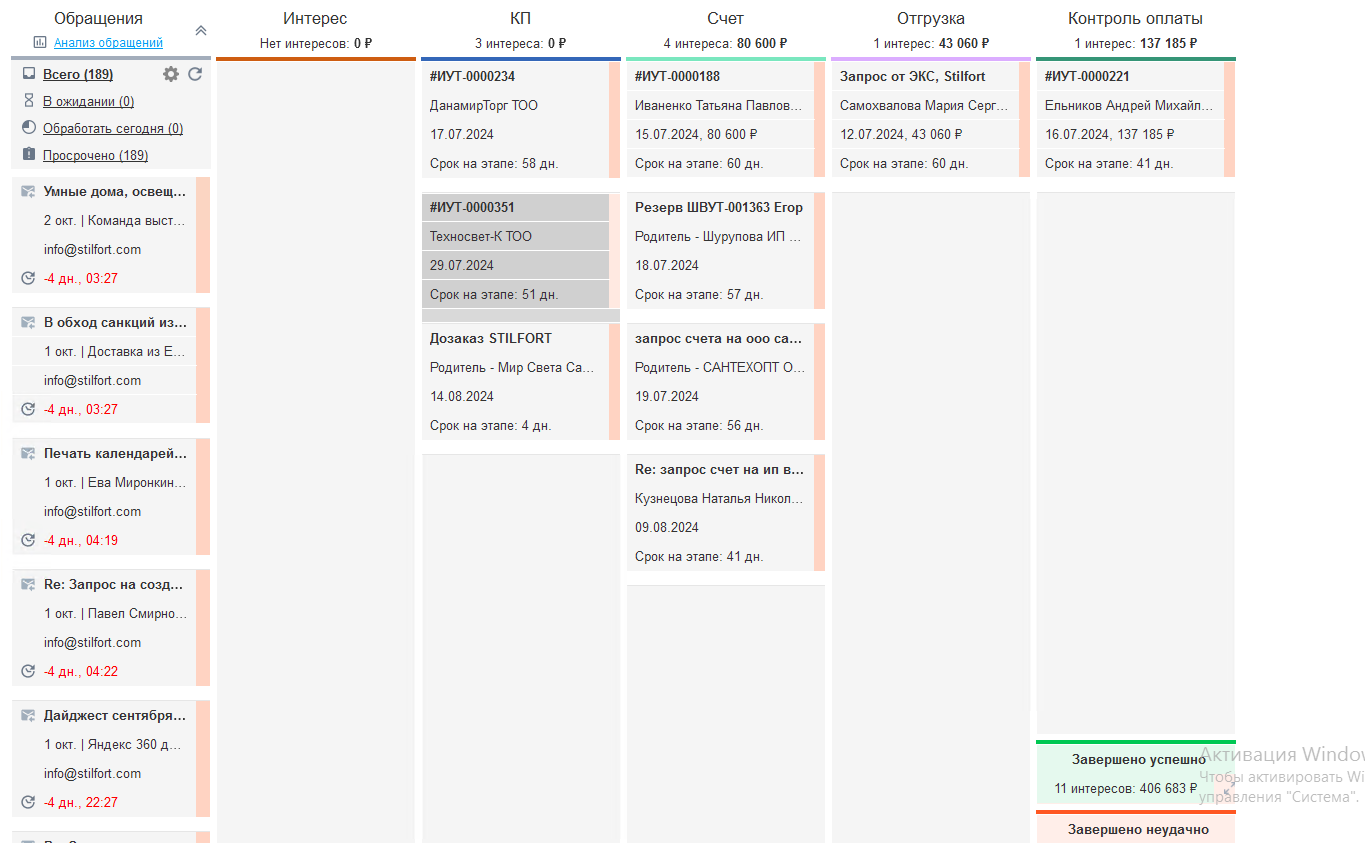Click the clipboard icon next to Просрочено
The width and height of the screenshot is (1365, 844).
pyautogui.click(x=29, y=155)
